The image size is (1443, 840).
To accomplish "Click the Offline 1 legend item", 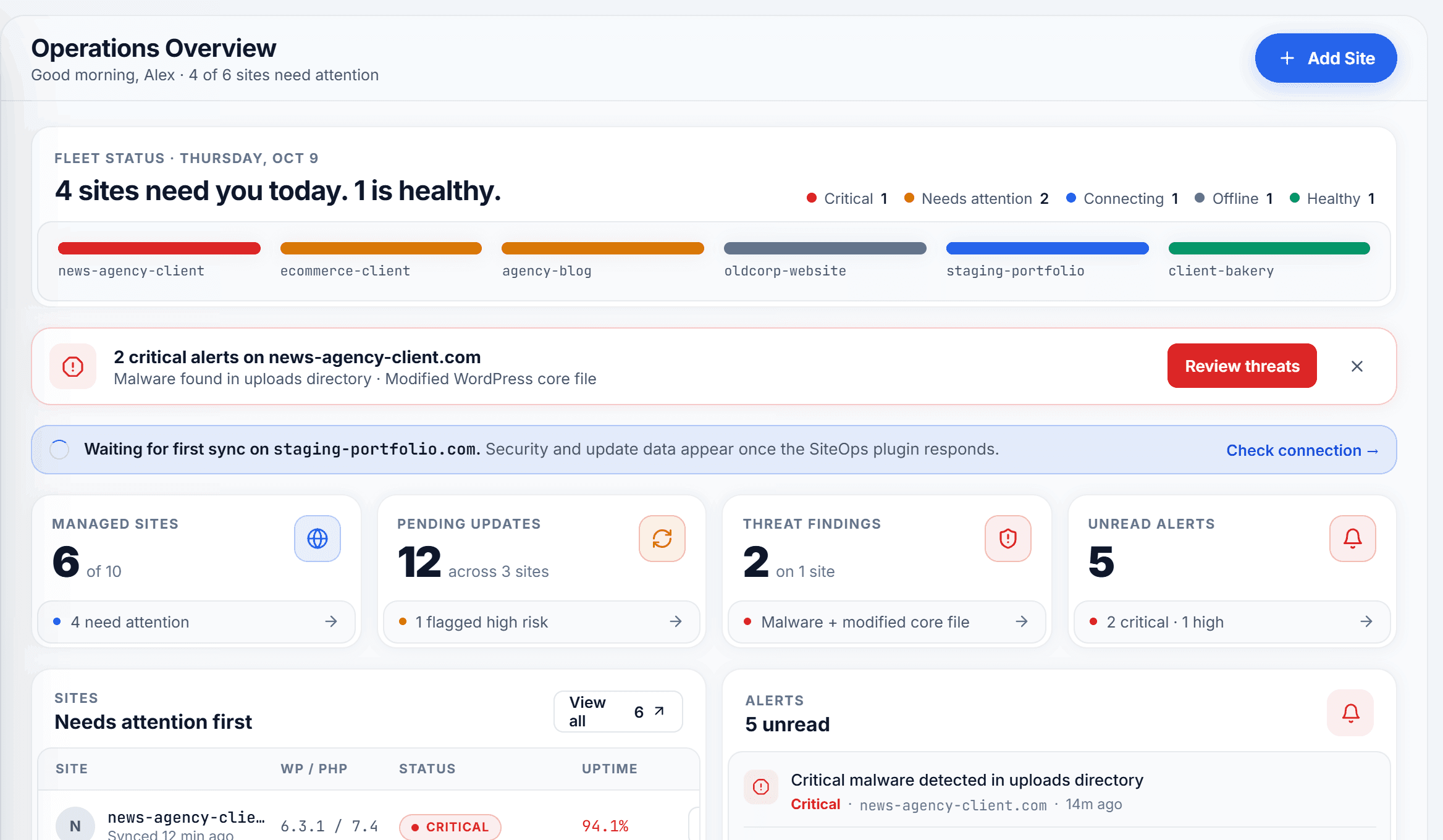I will coord(1234,198).
